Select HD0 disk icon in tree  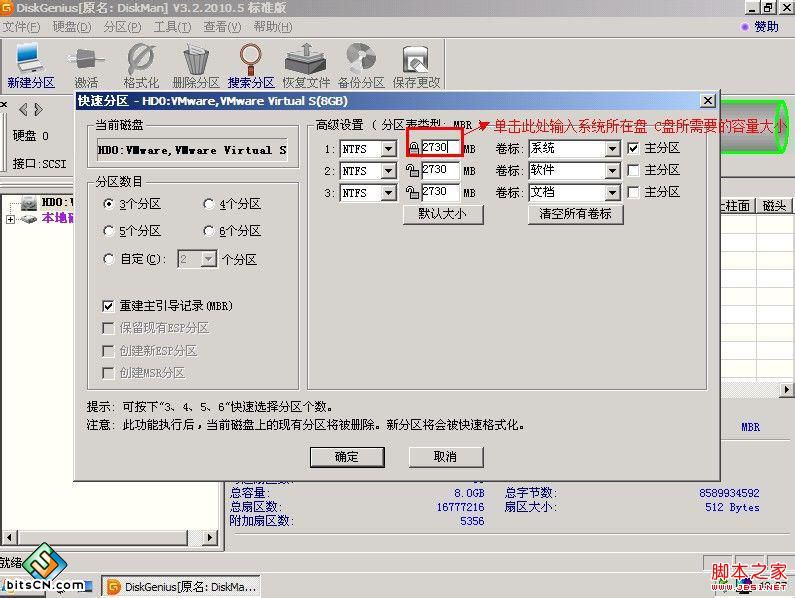coord(29,204)
